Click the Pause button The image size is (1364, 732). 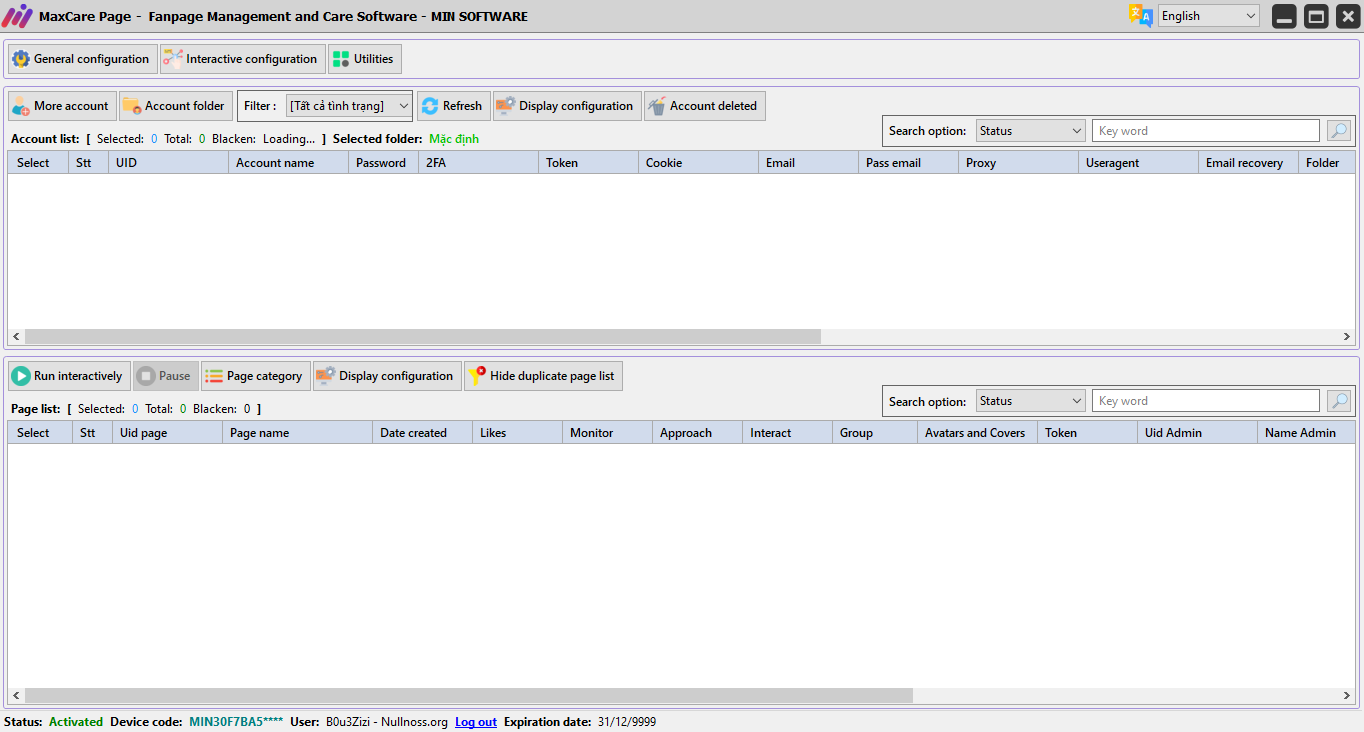point(166,376)
